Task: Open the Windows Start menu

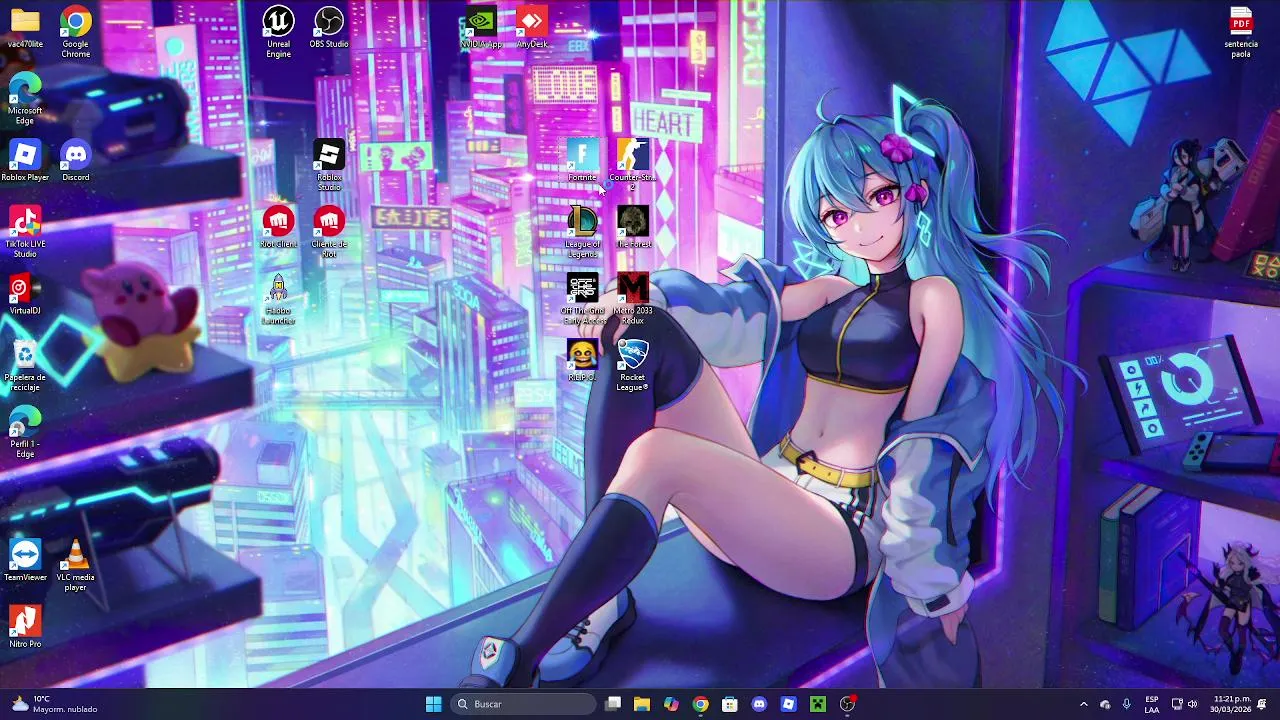Action: (433, 704)
